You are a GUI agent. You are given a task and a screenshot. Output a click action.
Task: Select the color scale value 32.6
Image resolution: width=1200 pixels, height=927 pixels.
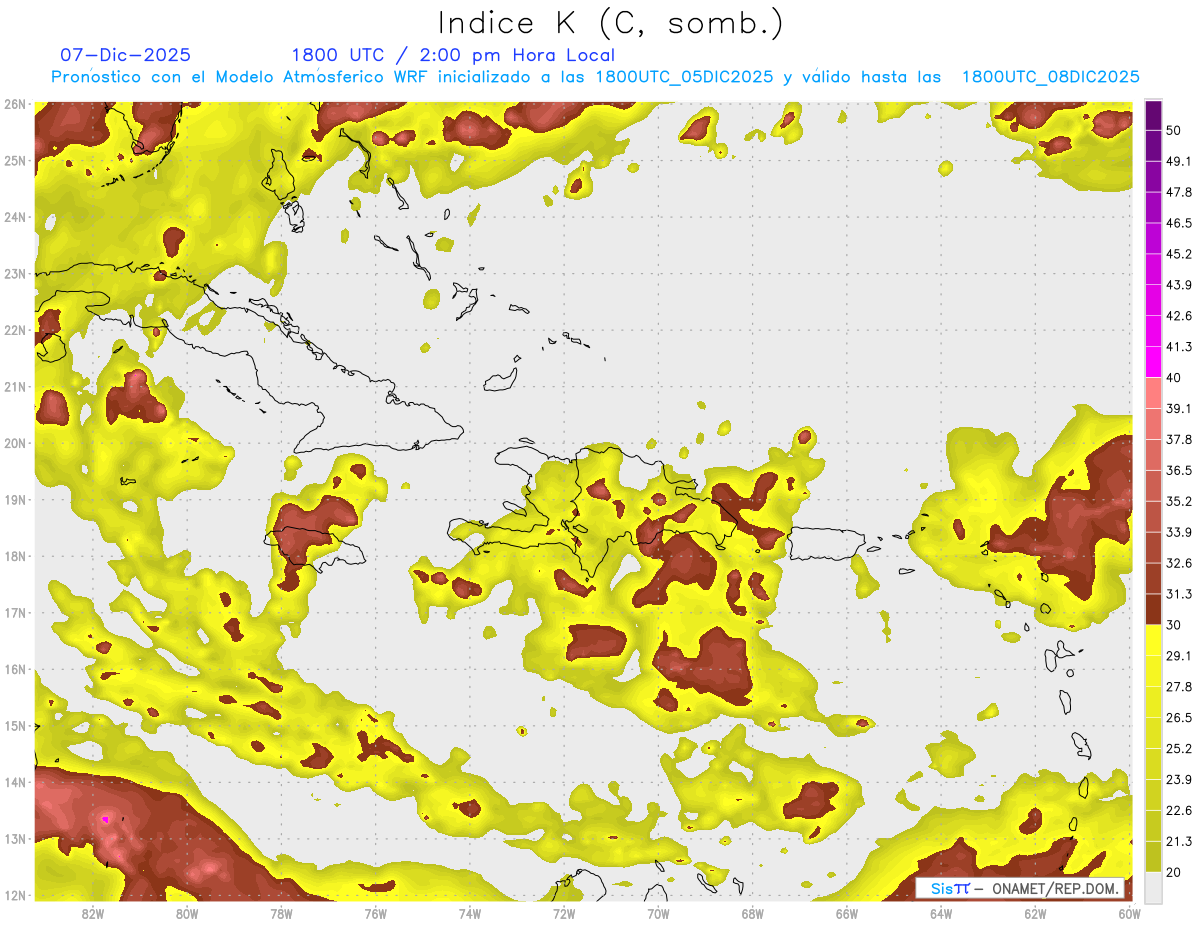click(1179, 563)
